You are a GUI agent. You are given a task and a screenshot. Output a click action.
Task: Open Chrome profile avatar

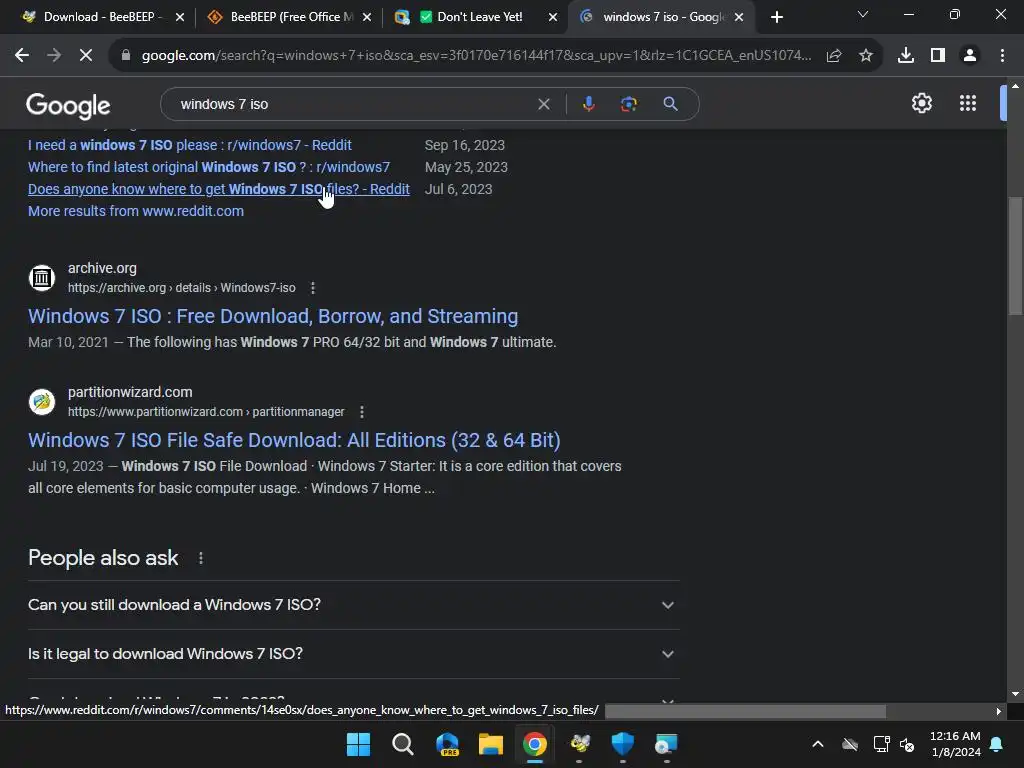970,56
